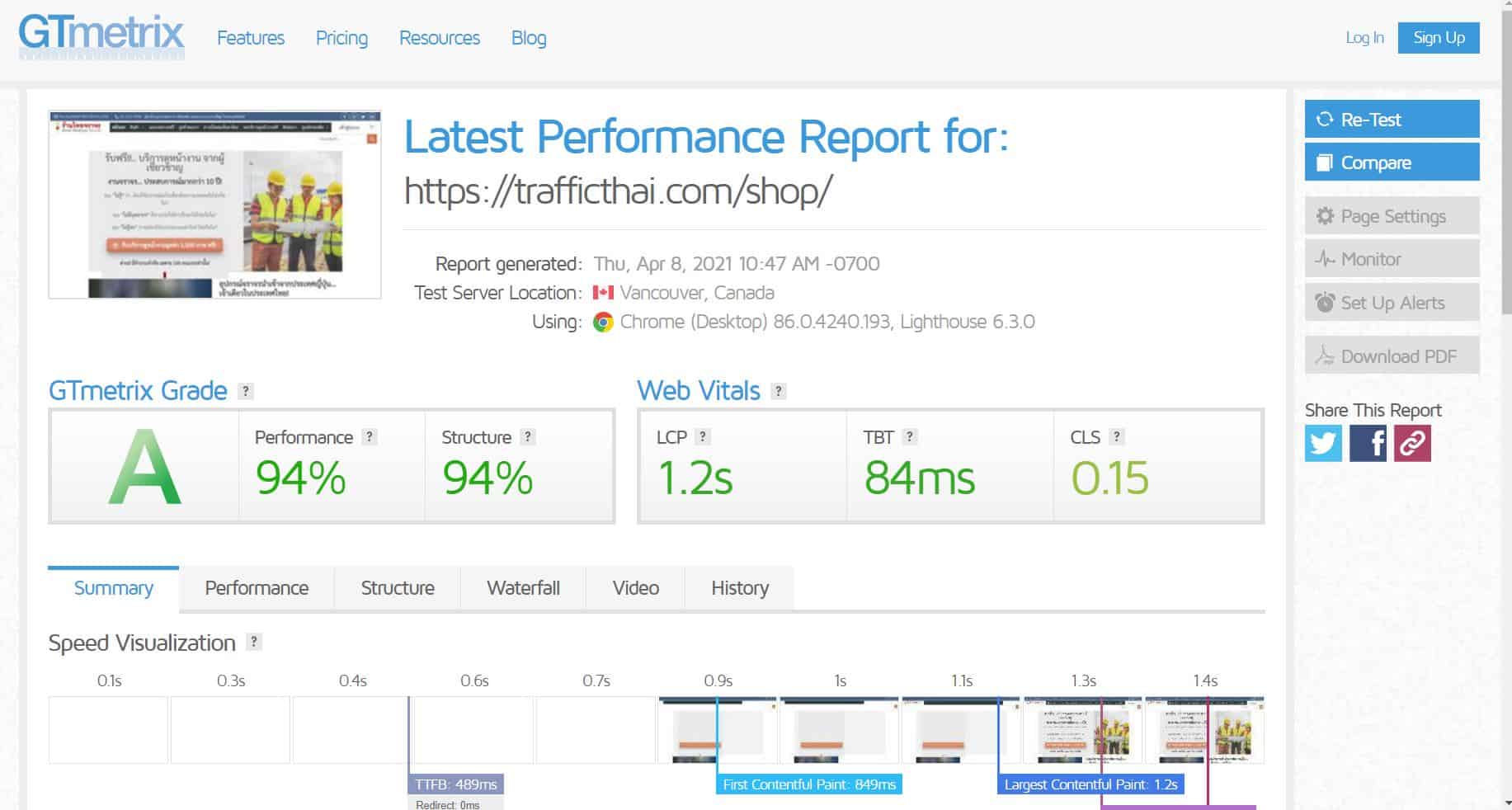
Task: Open Resources menu
Action: click(440, 38)
